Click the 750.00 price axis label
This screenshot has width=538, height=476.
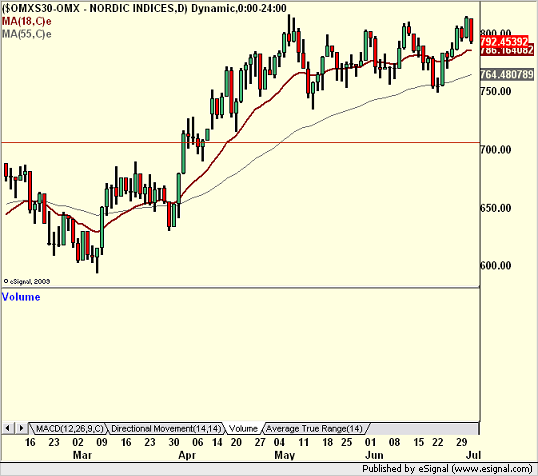click(496, 91)
